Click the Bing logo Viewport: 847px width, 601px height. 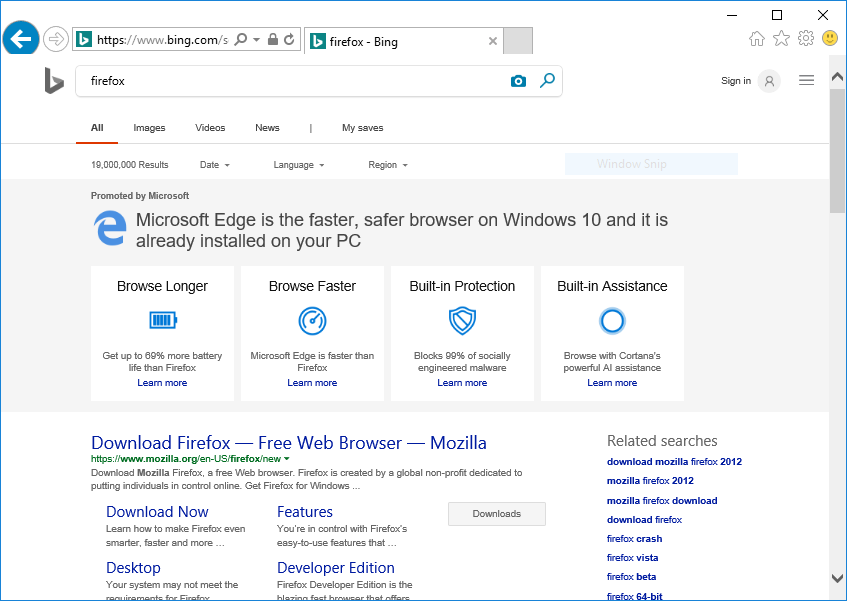(54, 81)
